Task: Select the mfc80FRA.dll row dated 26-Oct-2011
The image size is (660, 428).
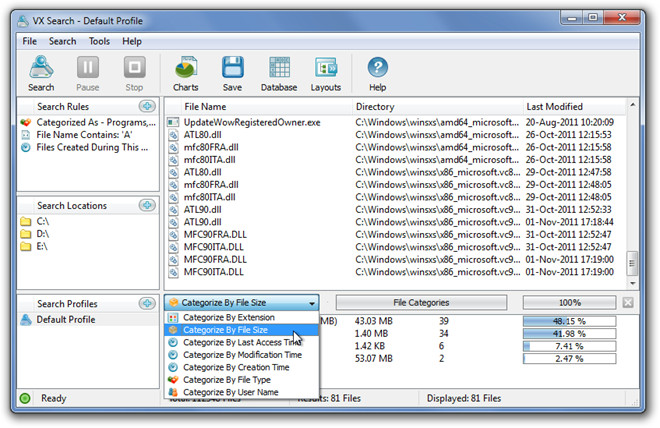Action: 395,147
